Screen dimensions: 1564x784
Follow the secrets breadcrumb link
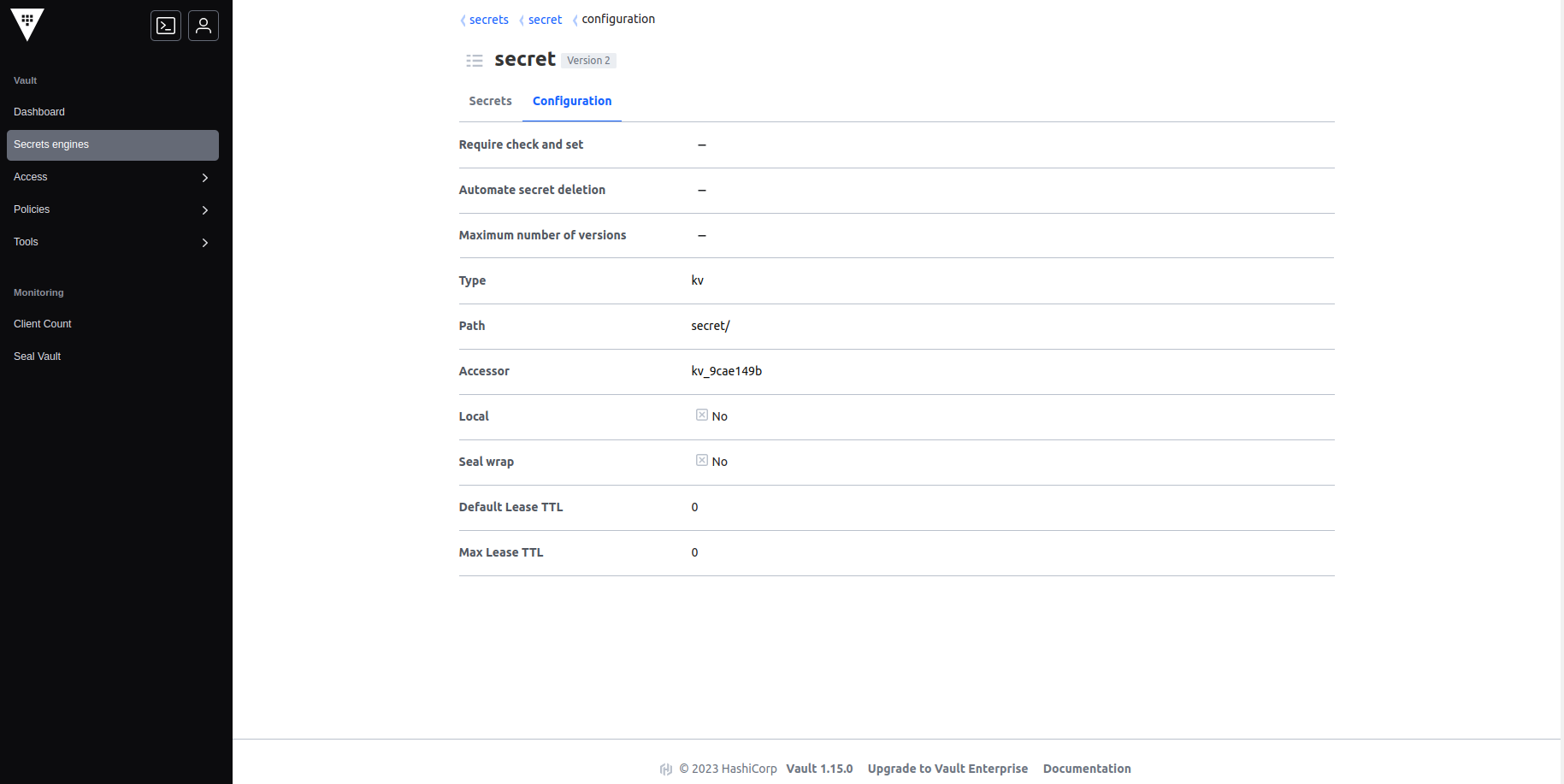[488, 20]
